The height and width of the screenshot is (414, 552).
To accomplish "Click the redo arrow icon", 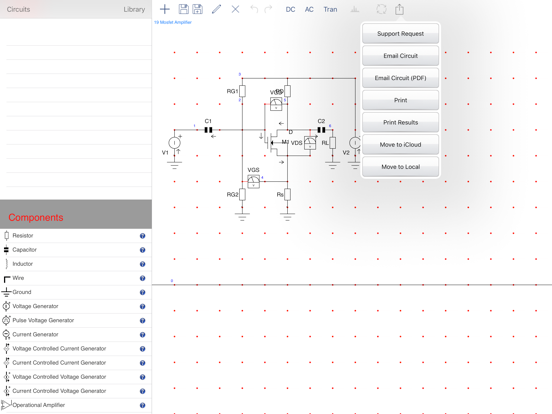I will 268,9.
